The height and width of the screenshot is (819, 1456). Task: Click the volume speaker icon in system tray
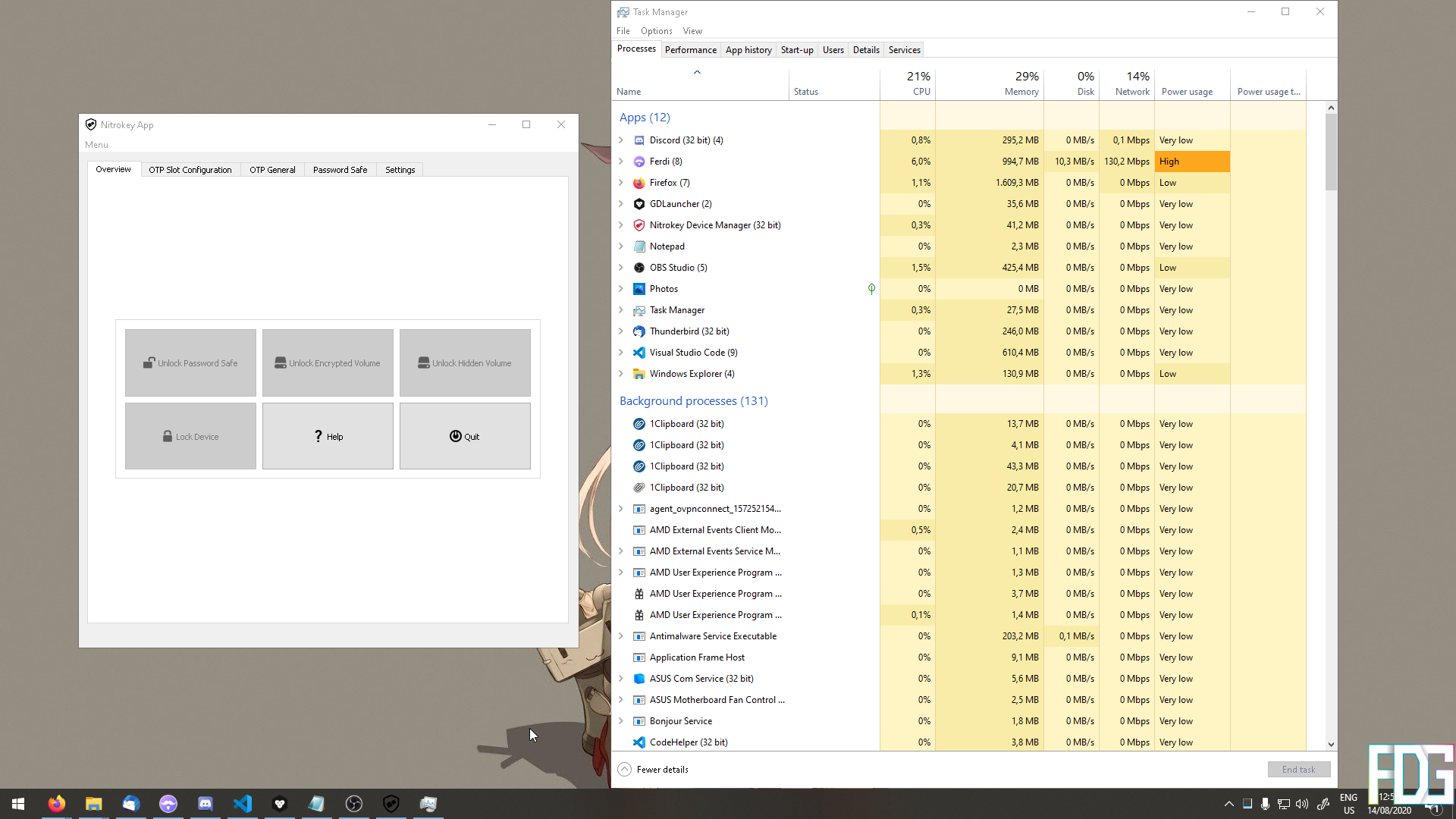pyautogui.click(x=1302, y=804)
